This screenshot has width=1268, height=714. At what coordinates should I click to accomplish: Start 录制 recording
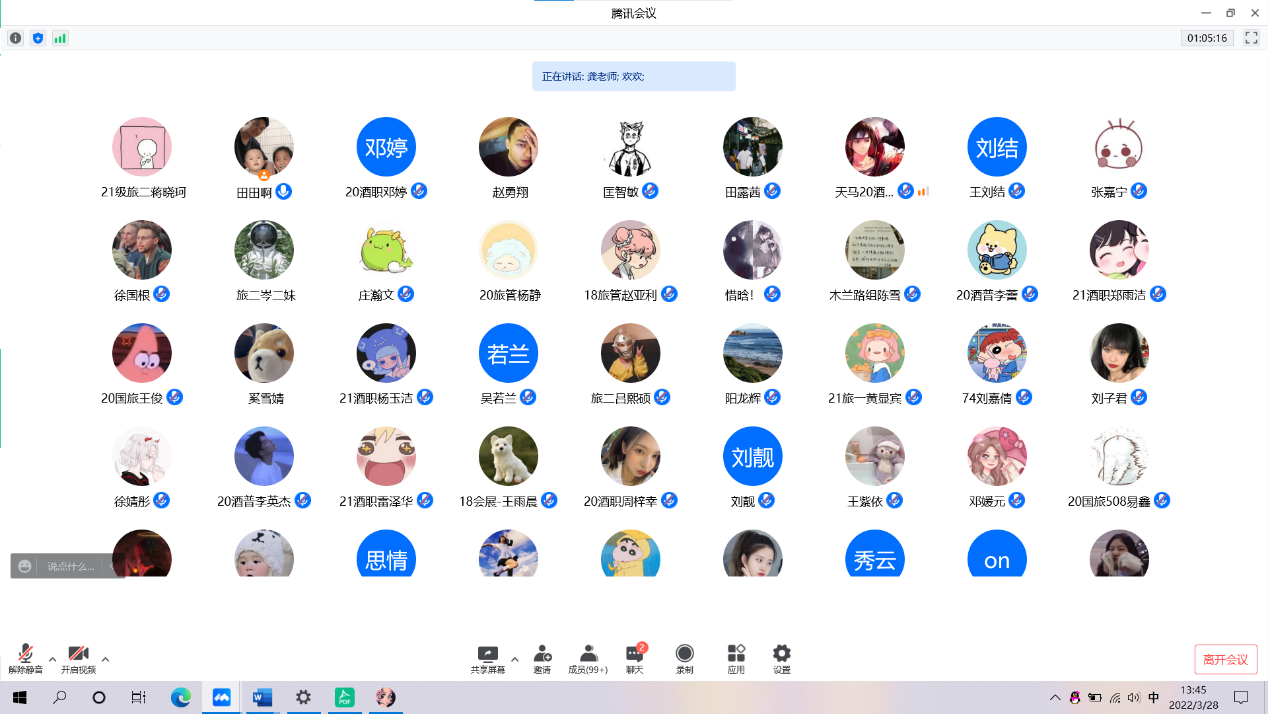[x=684, y=658]
